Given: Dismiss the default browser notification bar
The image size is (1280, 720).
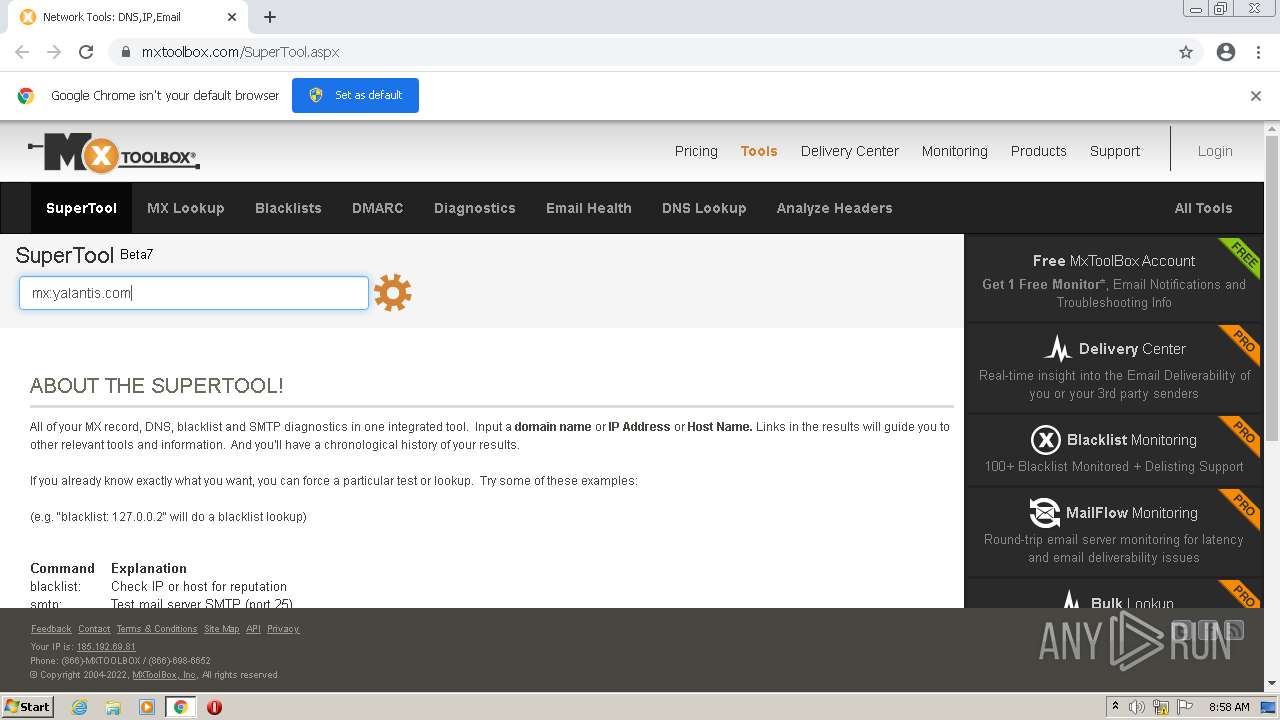Looking at the screenshot, I should [x=1256, y=96].
